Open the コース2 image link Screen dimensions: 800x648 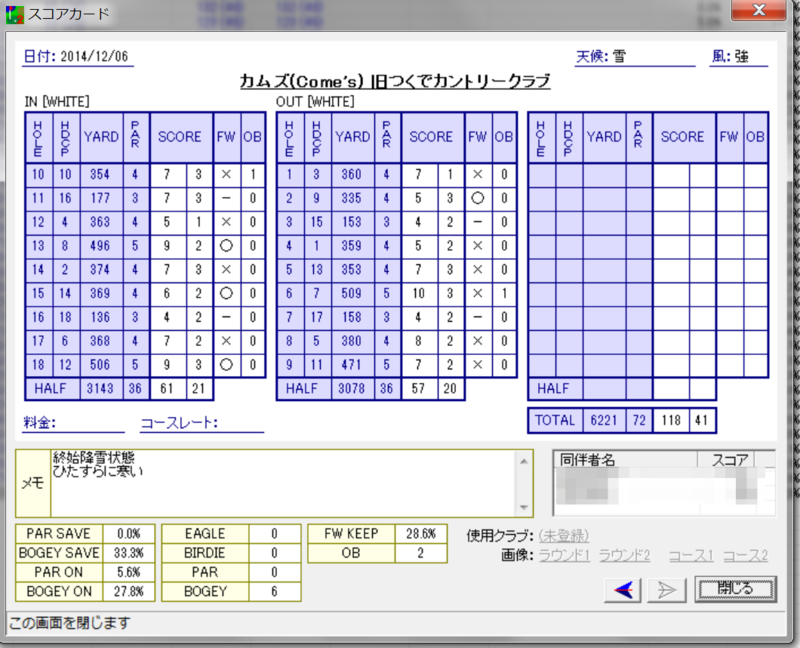click(x=745, y=555)
